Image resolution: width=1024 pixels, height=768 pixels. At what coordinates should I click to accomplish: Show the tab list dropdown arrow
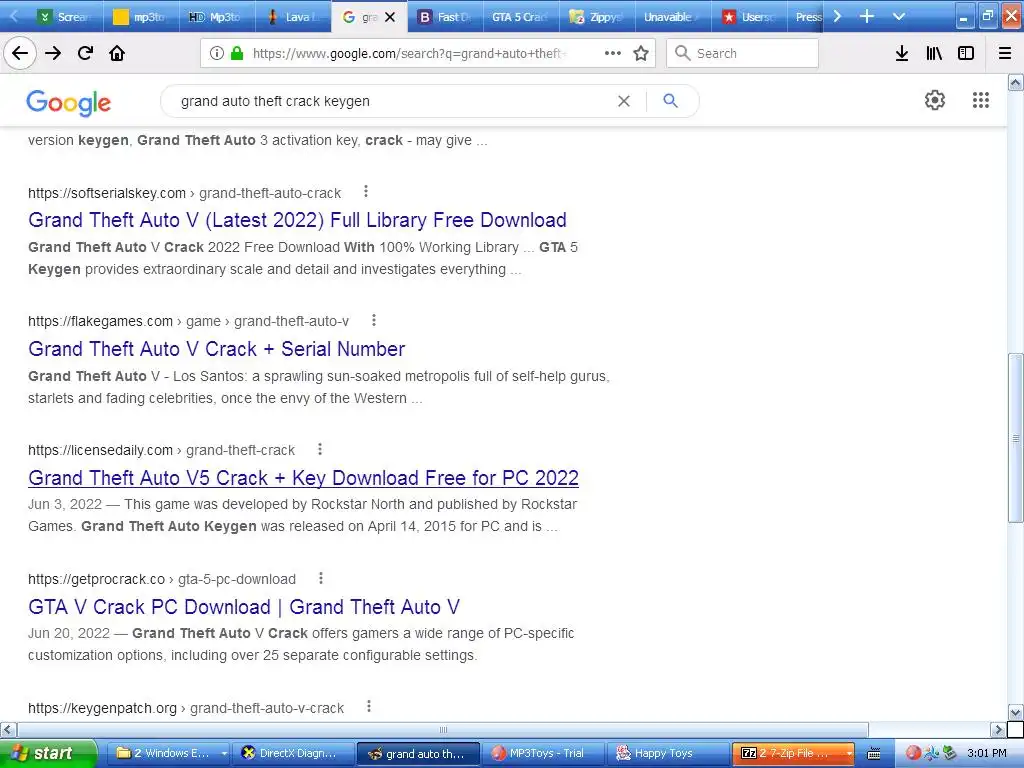pyautogui.click(x=899, y=16)
